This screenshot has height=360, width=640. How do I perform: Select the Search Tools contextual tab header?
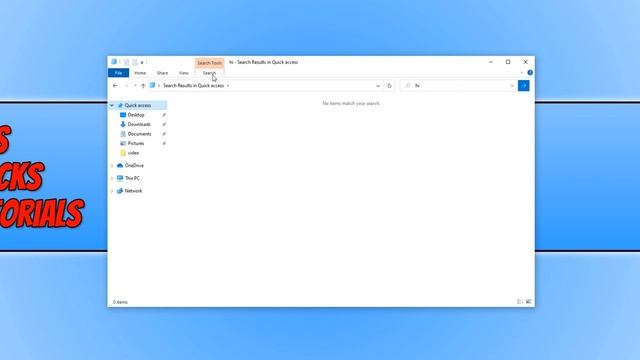(209, 63)
